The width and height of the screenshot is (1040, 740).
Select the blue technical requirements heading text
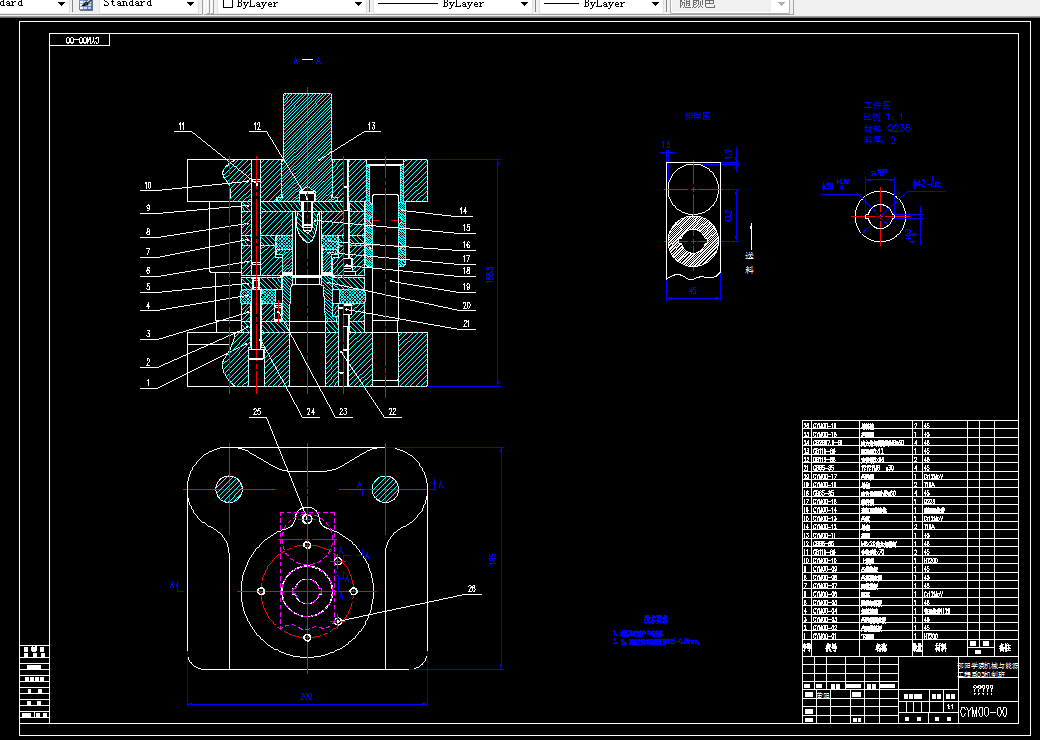(x=656, y=619)
